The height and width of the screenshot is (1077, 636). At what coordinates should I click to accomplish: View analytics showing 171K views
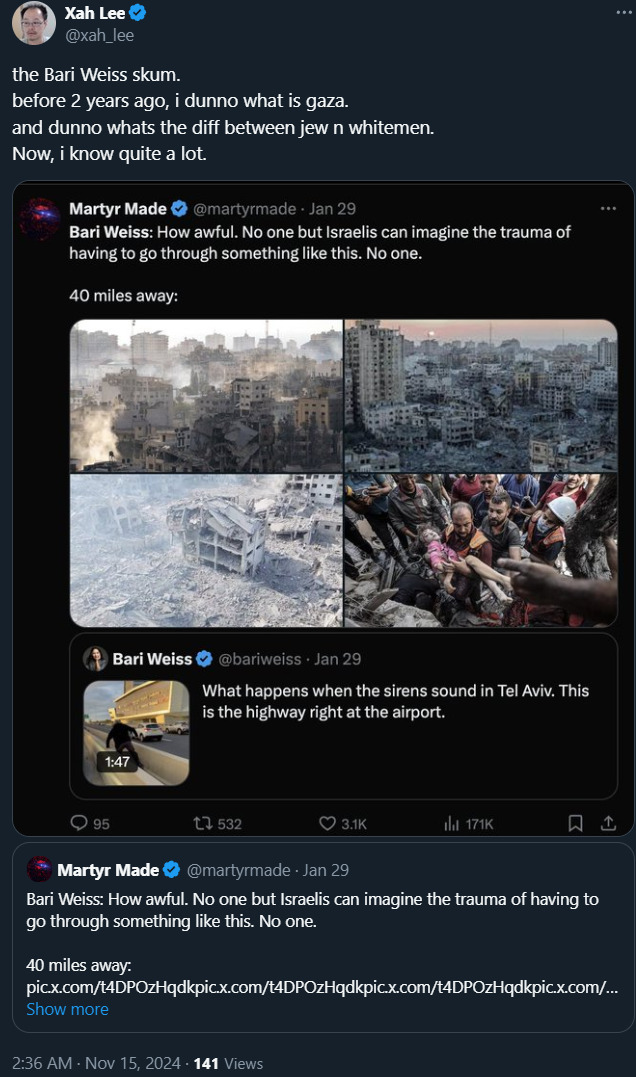(451, 824)
